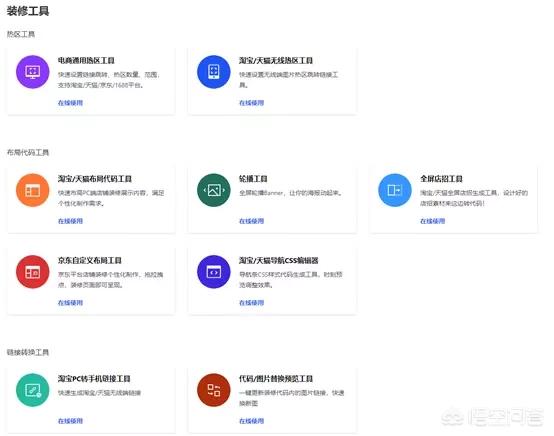Click the purple 电商通用热区工具 icon

pos(33,72)
